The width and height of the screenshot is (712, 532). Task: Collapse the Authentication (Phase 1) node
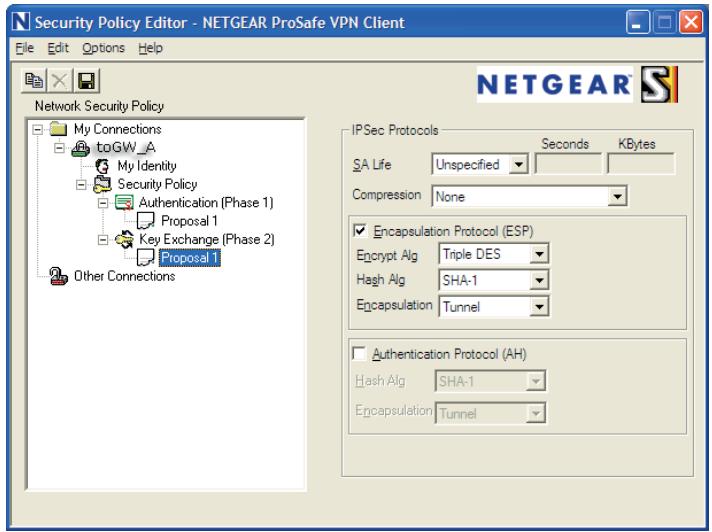point(103,203)
